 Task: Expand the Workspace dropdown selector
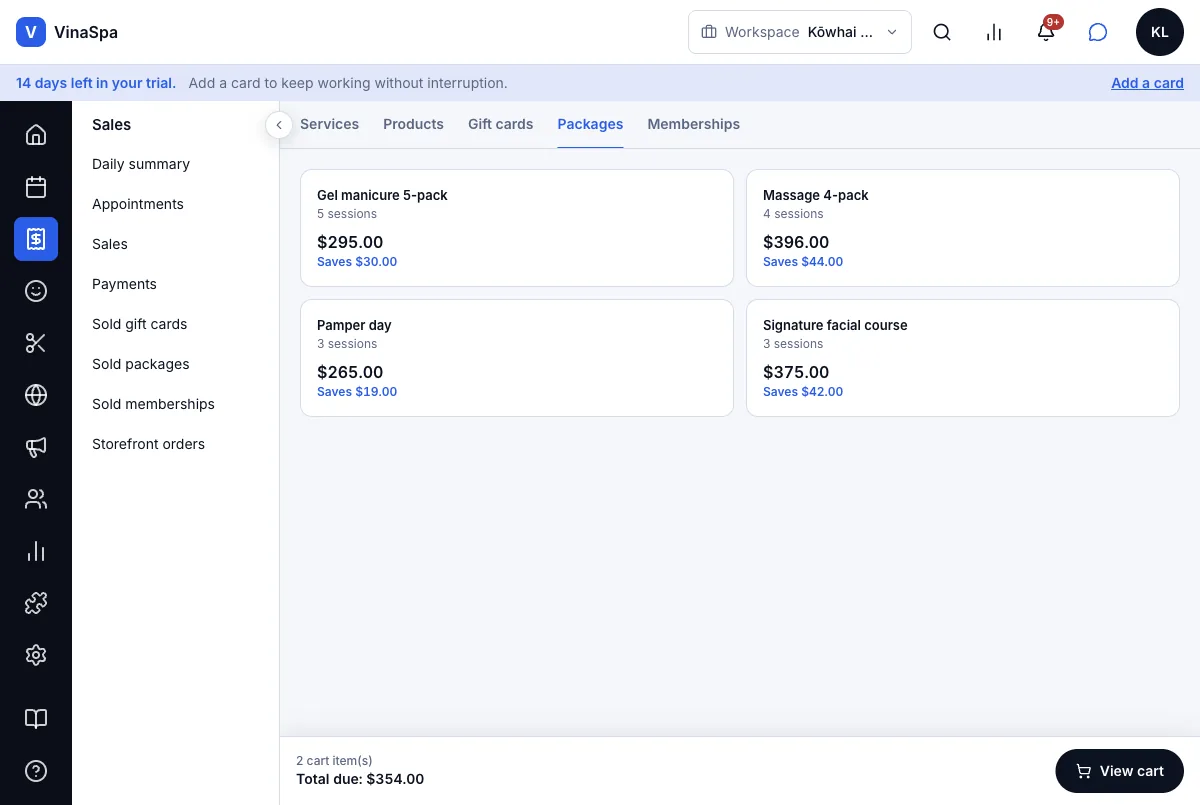(x=800, y=32)
